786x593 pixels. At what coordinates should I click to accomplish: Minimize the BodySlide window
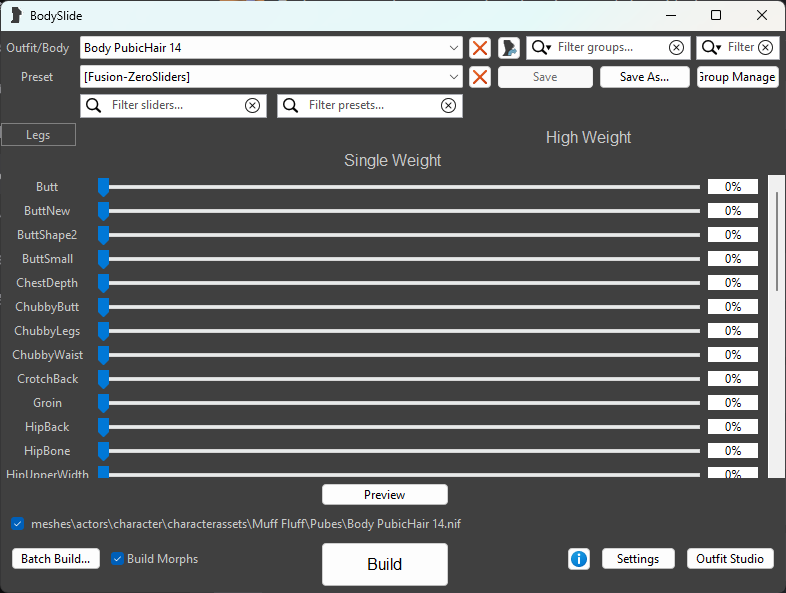671,16
